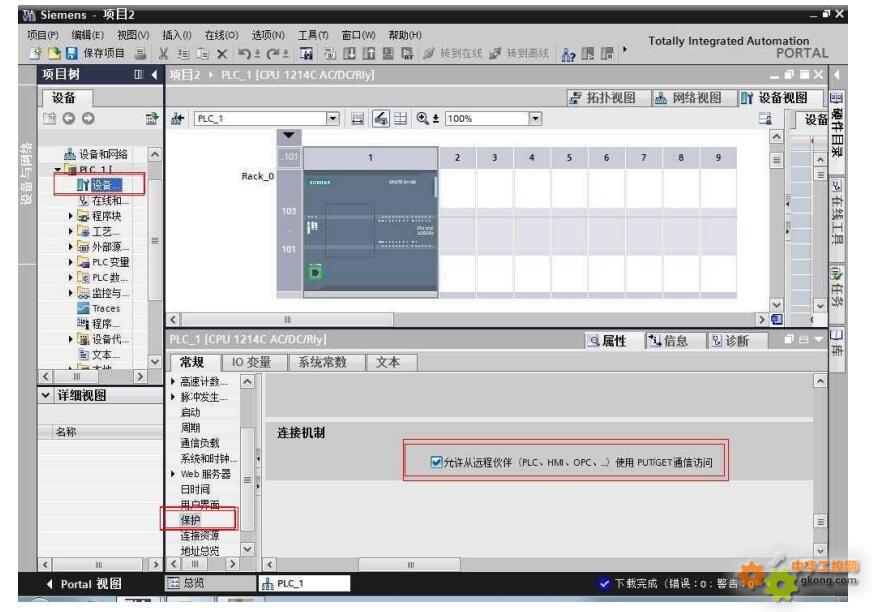
Task: Collapse the project tree panel arrow
Action: coord(155,74)
